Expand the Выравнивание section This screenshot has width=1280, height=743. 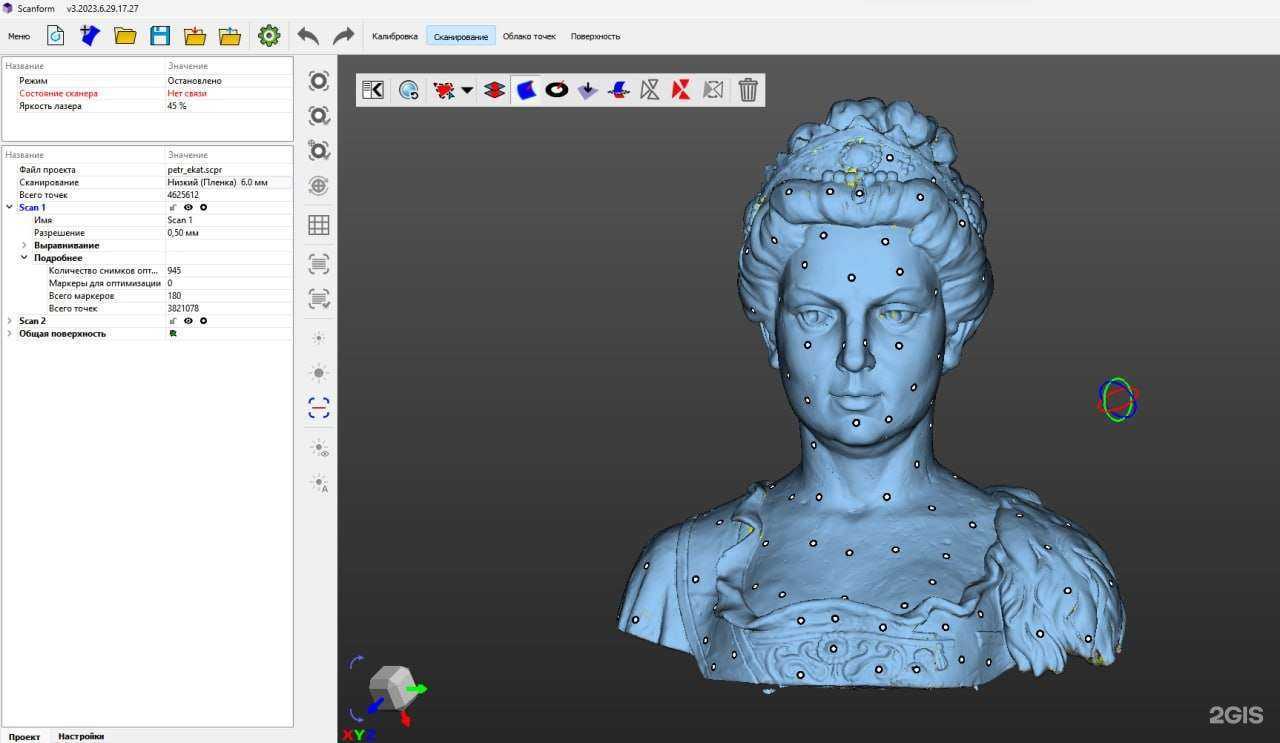(x=25, y=245)
